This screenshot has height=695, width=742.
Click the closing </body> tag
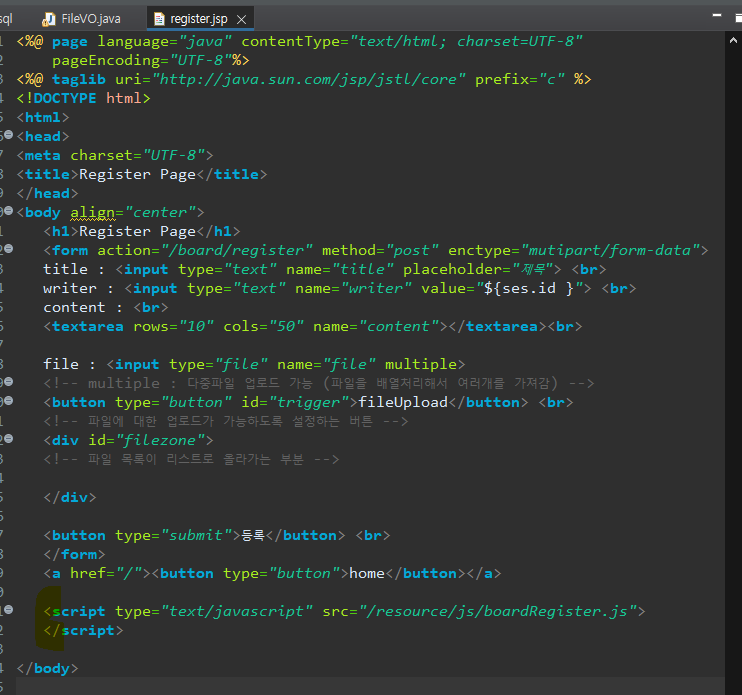click(x=47, y=669)
